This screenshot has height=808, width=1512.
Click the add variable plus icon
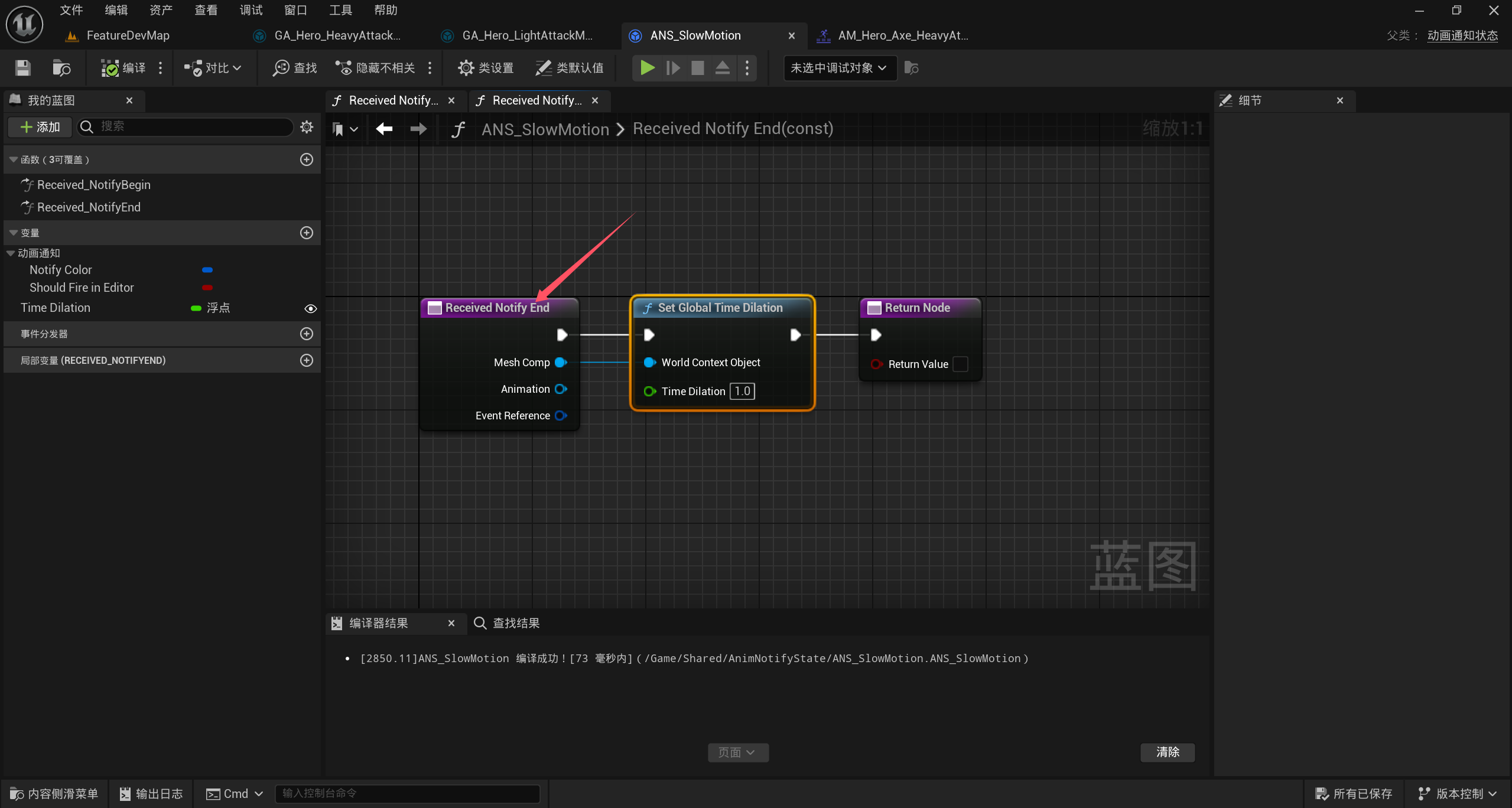point(307,233)
